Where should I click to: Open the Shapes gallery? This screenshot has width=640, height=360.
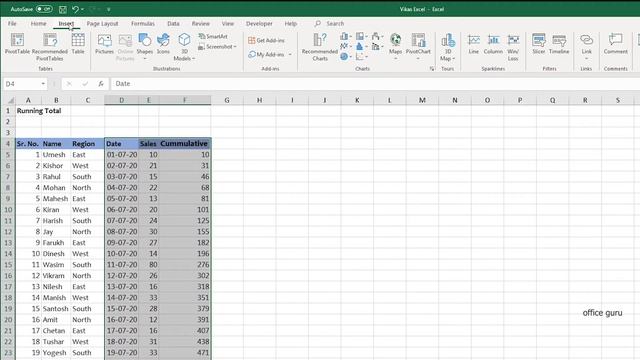(x=144, y=46)
